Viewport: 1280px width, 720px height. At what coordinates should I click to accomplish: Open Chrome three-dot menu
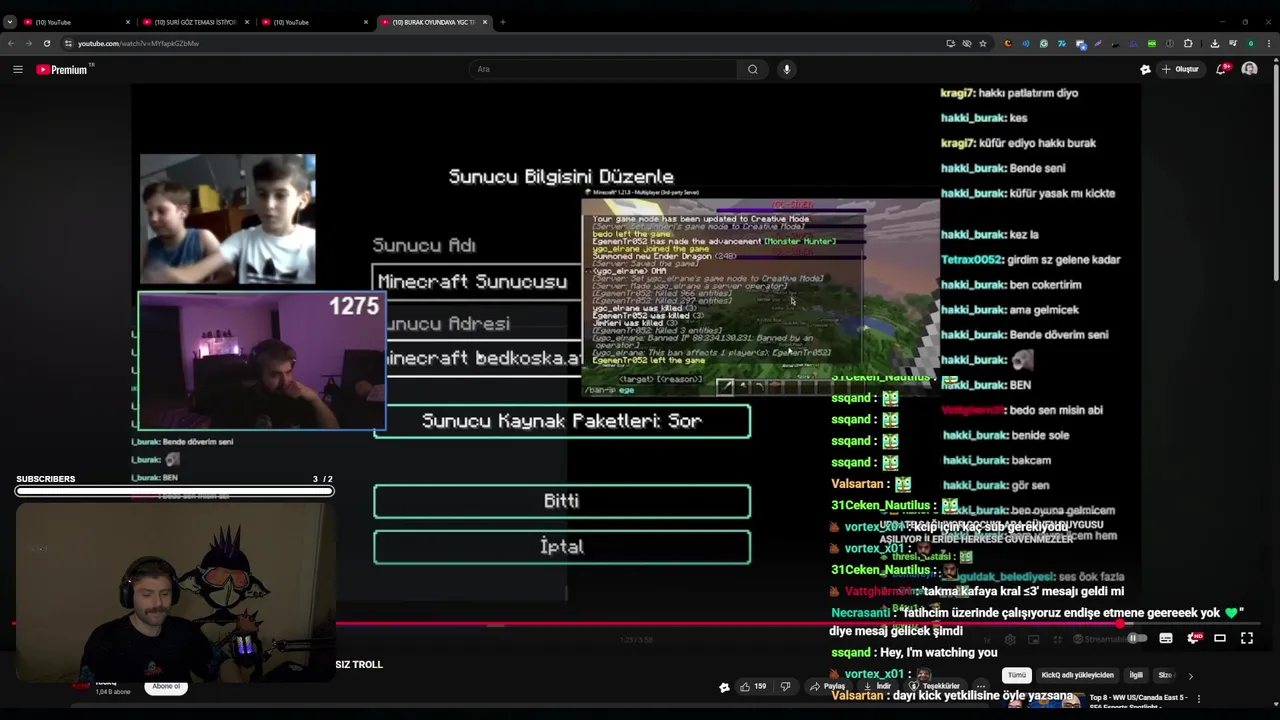(x=1267, y=44)
